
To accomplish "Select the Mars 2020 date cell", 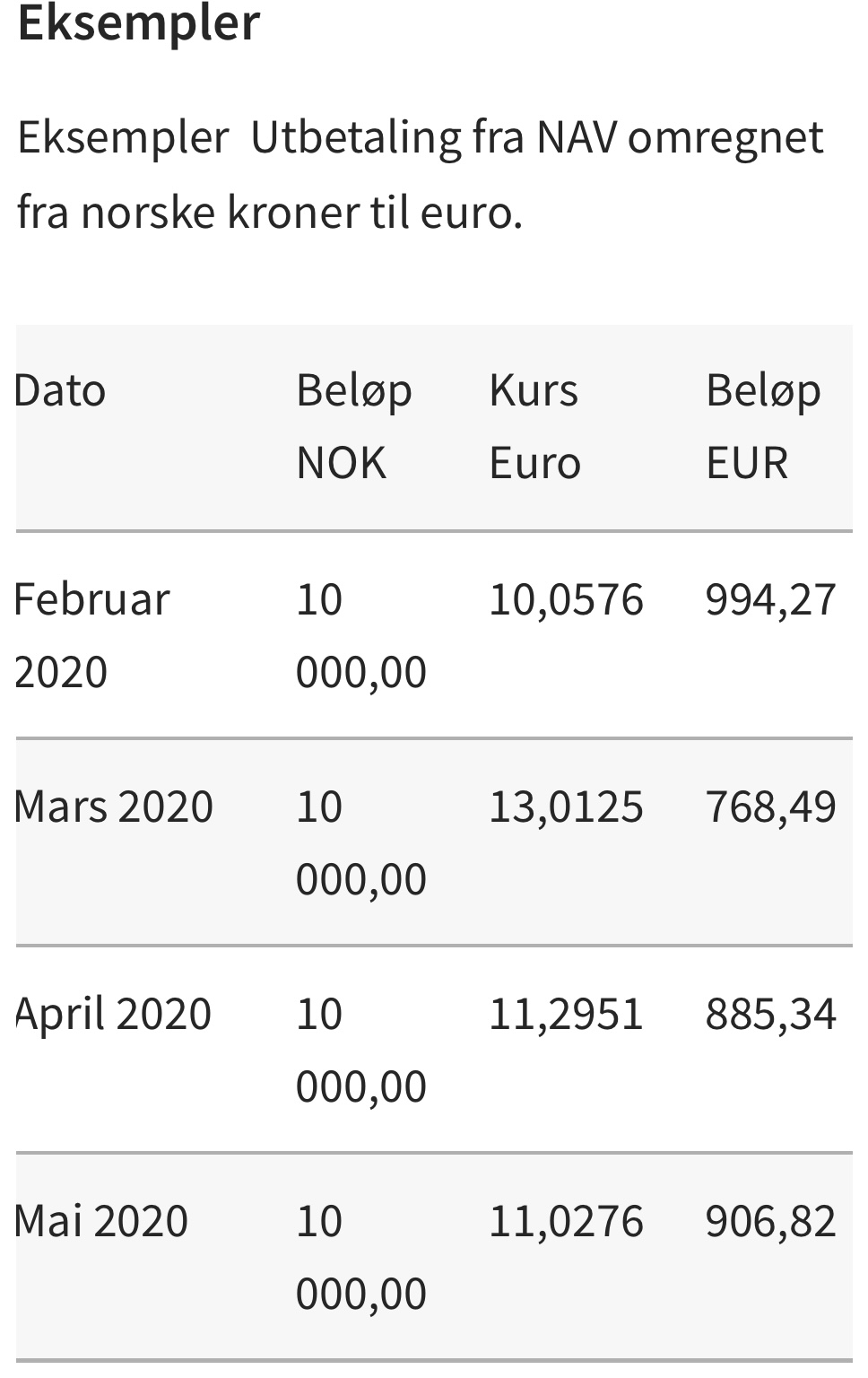I will point(114,807).
